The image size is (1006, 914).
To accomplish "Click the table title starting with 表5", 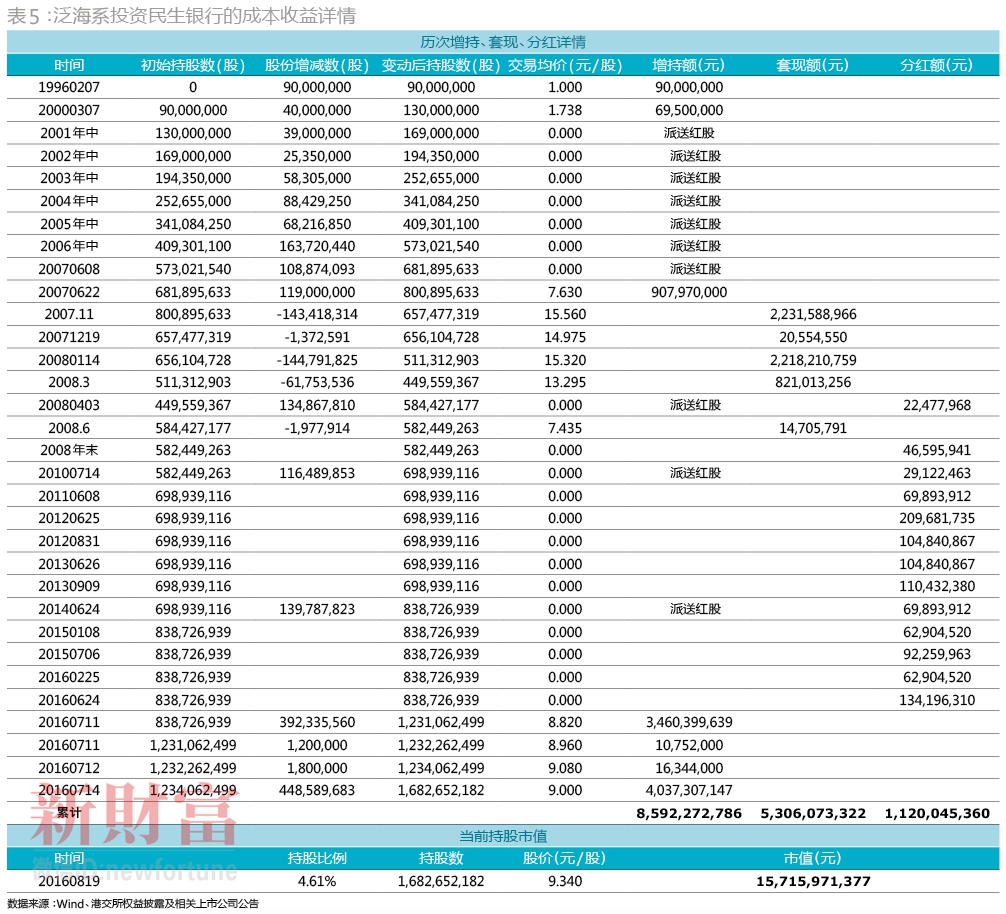I will tap(180, 16).
